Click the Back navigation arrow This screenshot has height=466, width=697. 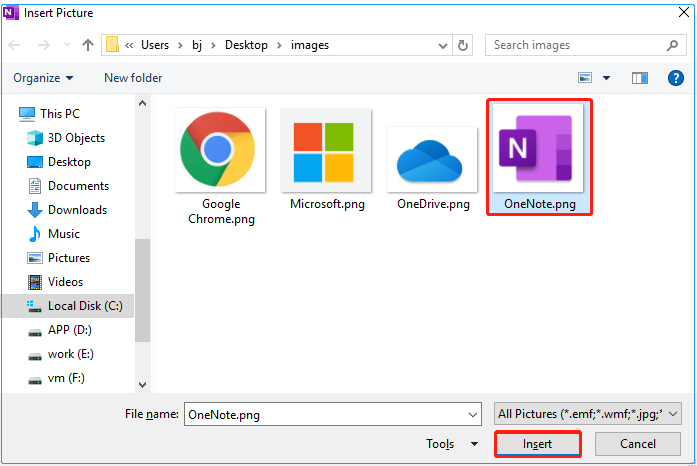pyautogui.click(x=15, y=45)
